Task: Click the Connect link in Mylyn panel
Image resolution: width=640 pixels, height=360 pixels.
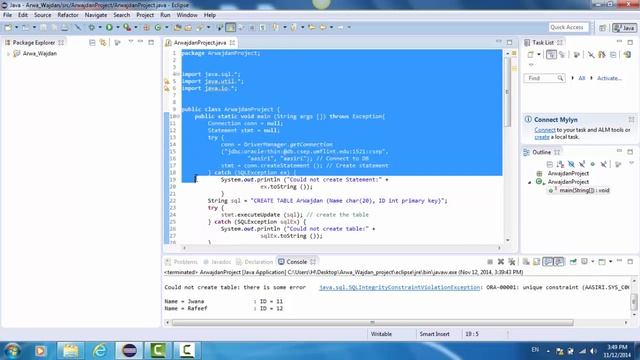Action: pyautogui.click(x=545, y=130)
